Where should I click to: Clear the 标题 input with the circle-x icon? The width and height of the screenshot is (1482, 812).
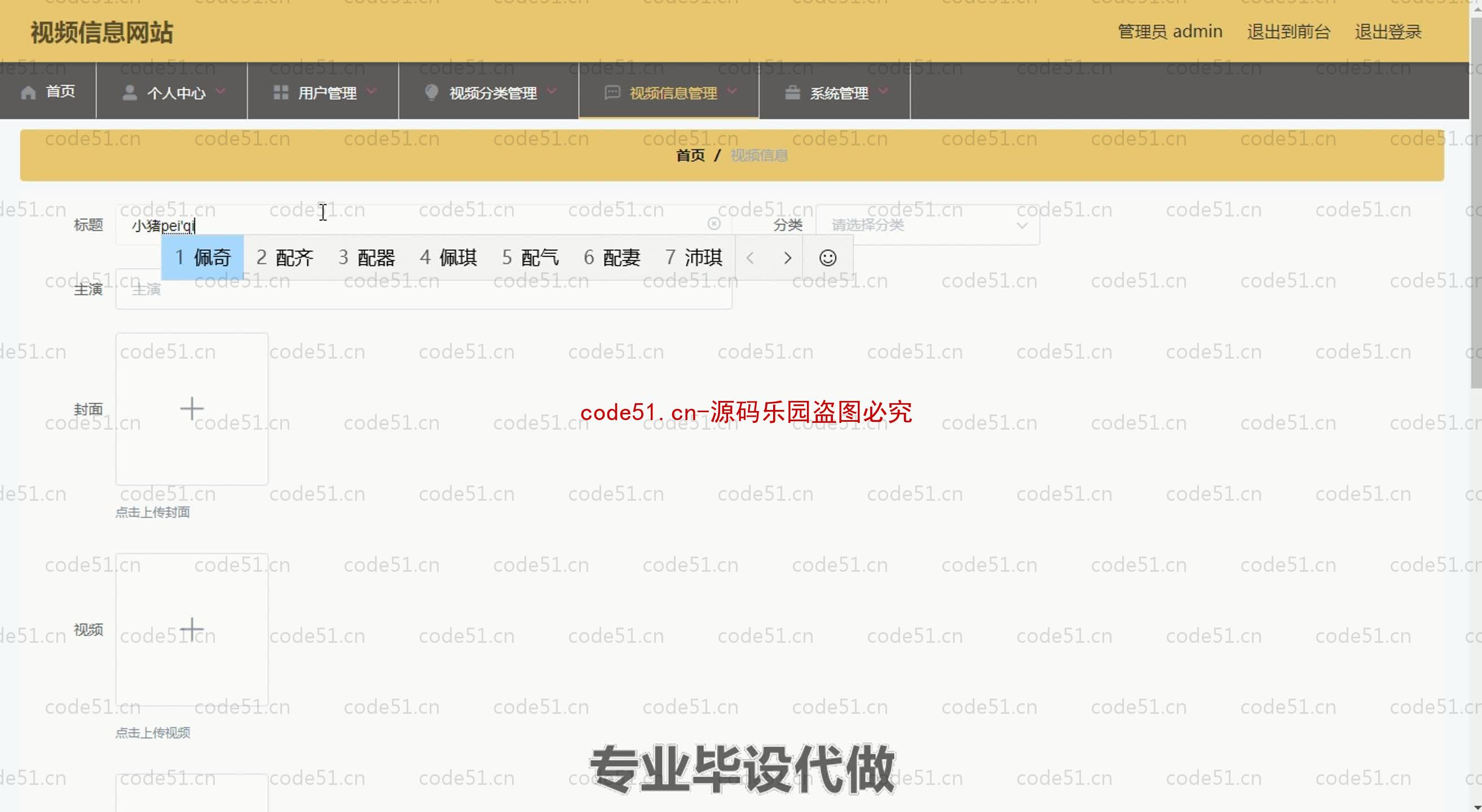[714, 224]
